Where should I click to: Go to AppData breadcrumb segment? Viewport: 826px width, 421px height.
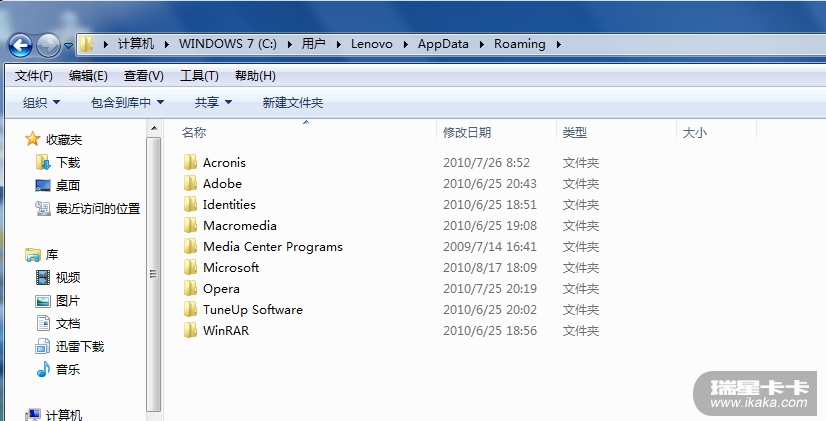tap(443, 44)
